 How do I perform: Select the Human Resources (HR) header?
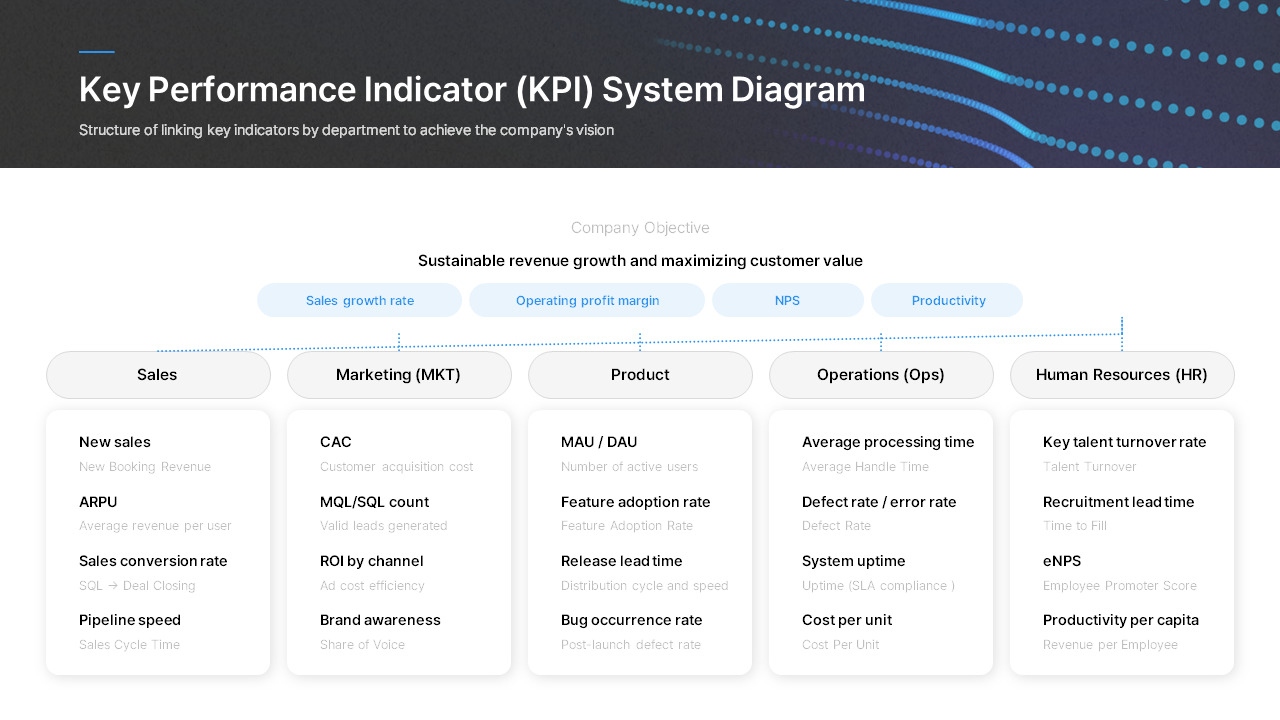(x=1122, y=374)
